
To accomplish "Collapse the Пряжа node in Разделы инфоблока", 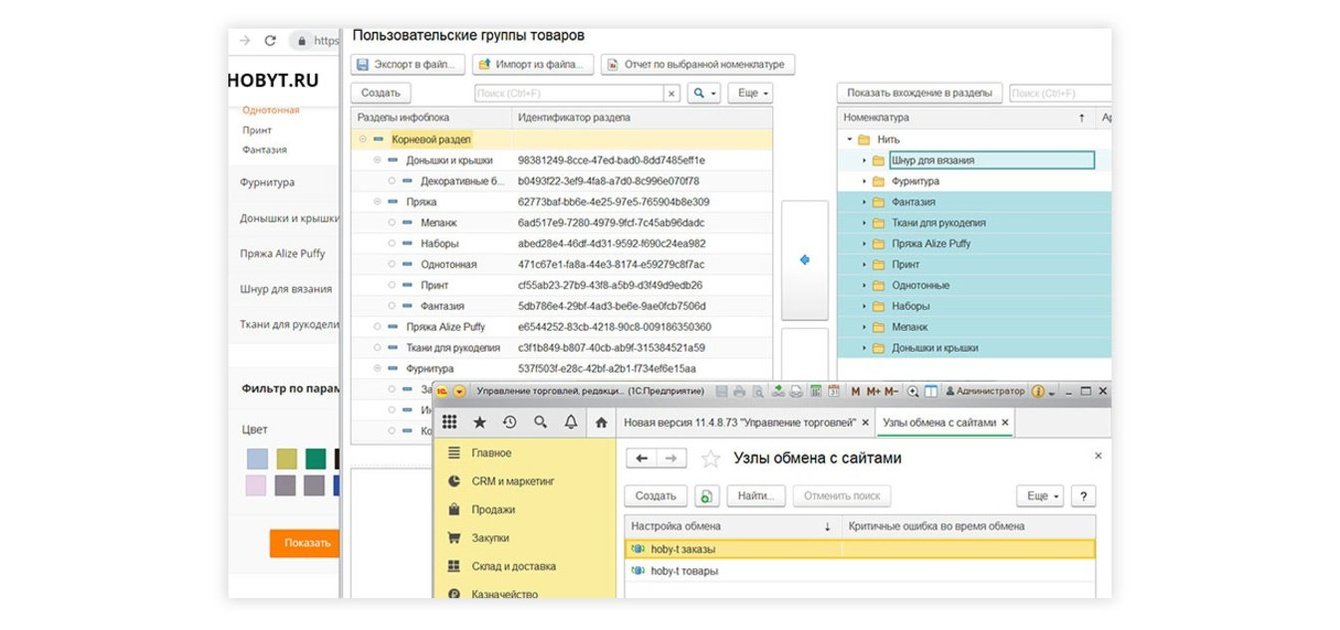I will pos(378,202).
